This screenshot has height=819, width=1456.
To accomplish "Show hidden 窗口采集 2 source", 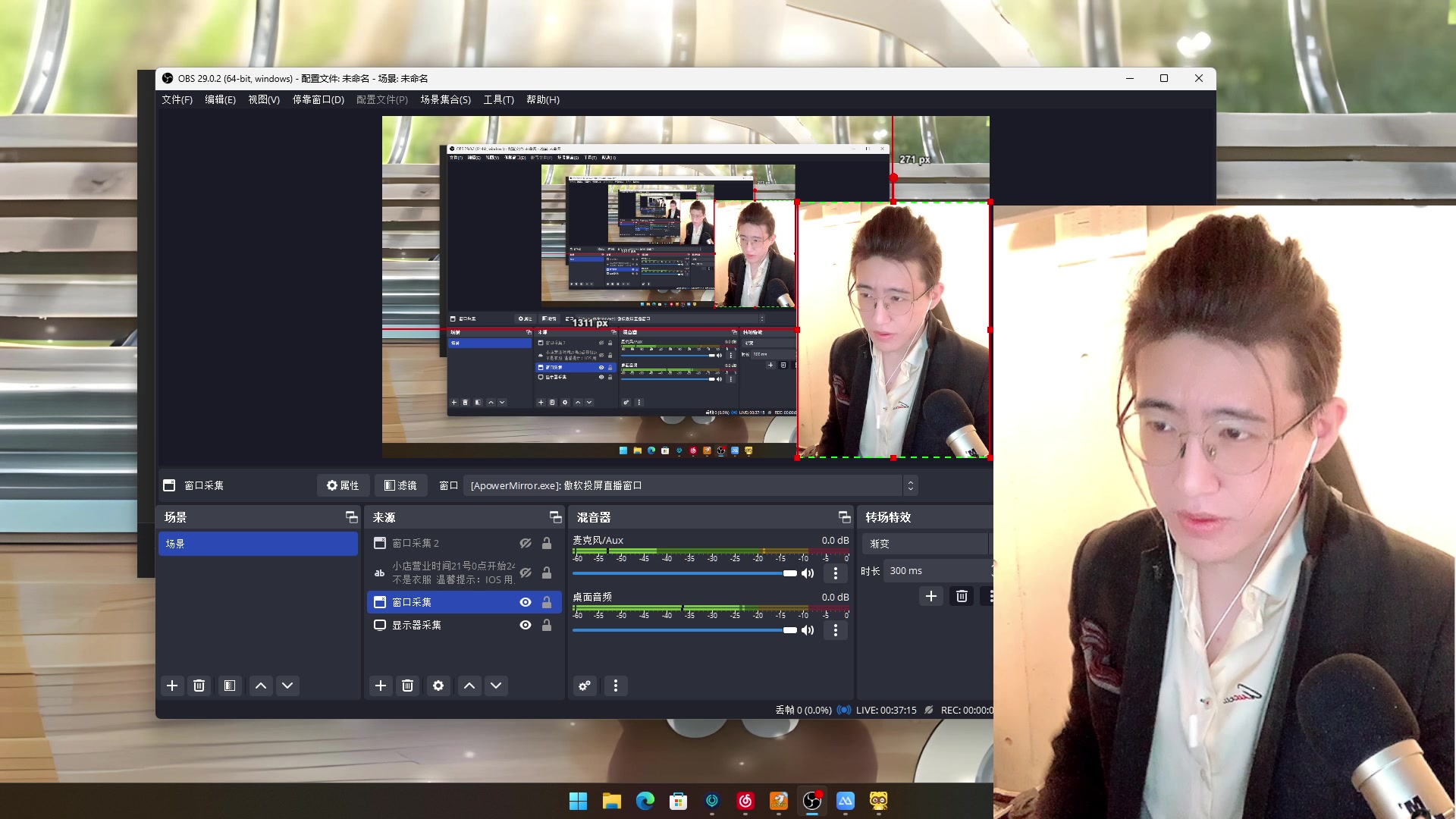I will [526, 543].
